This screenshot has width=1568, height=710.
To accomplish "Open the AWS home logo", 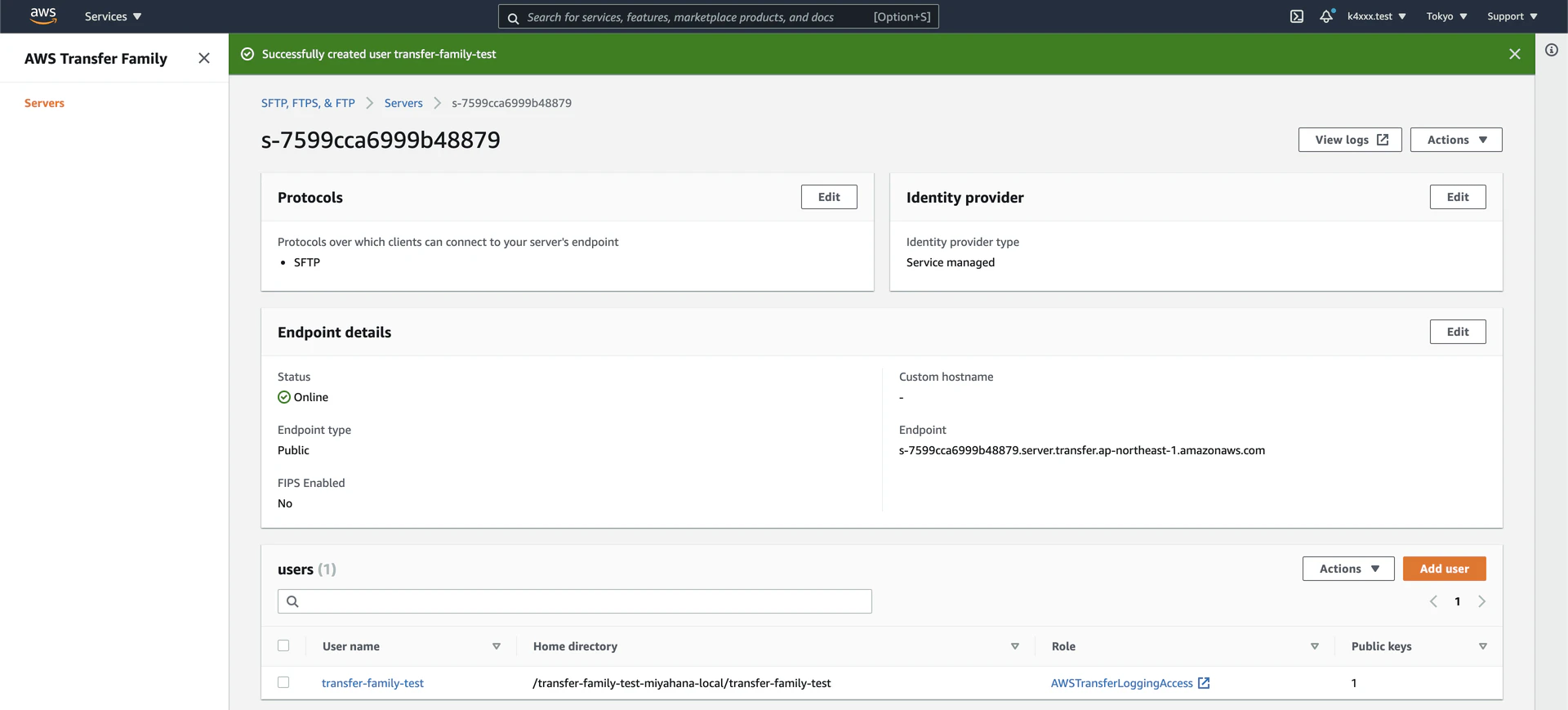I will [43, 16].
